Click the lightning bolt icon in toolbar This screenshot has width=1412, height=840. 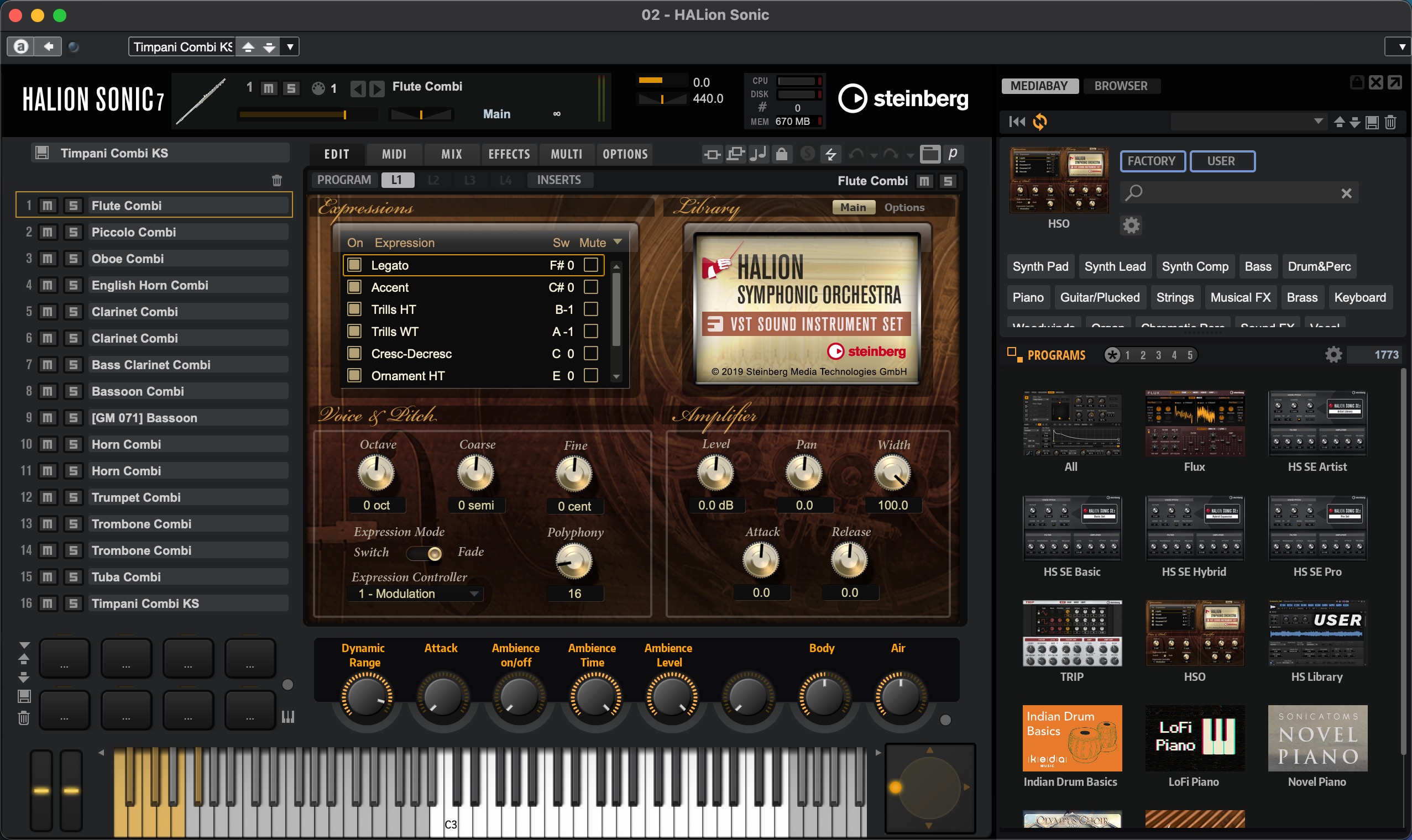830,154
